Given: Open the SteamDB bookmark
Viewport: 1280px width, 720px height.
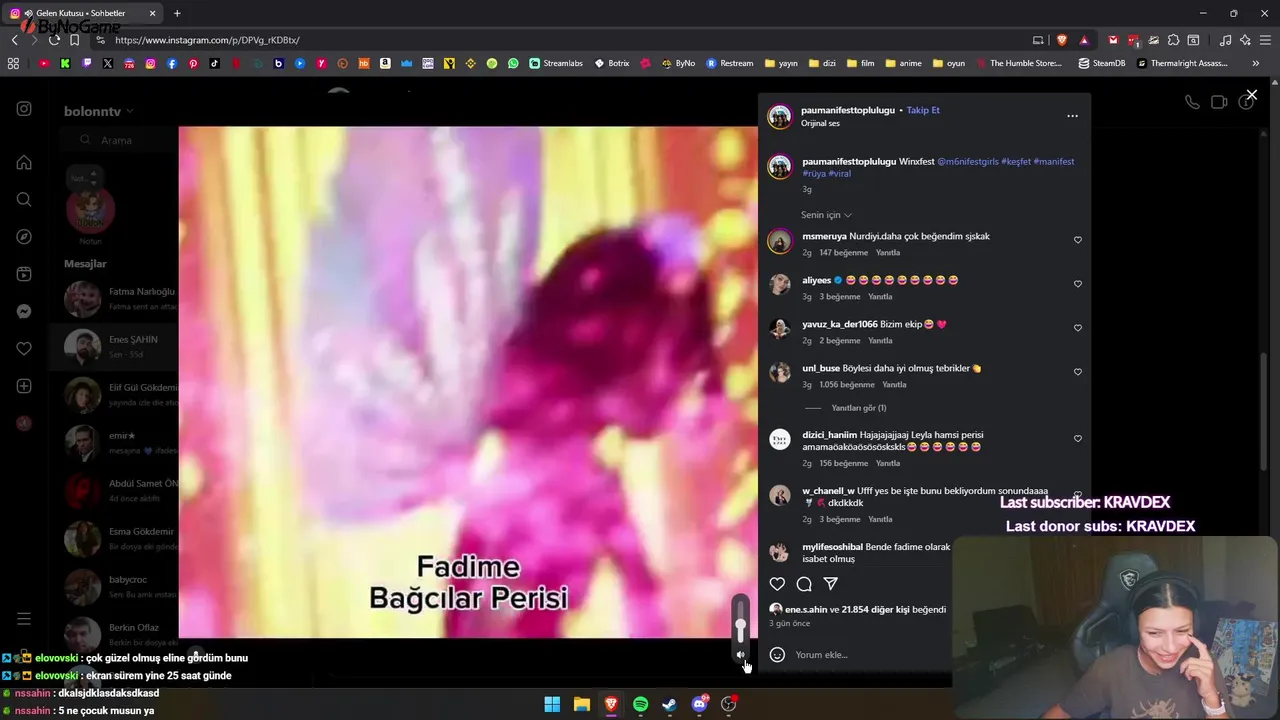Looking at the screenshot, I should pos(1101,63).
